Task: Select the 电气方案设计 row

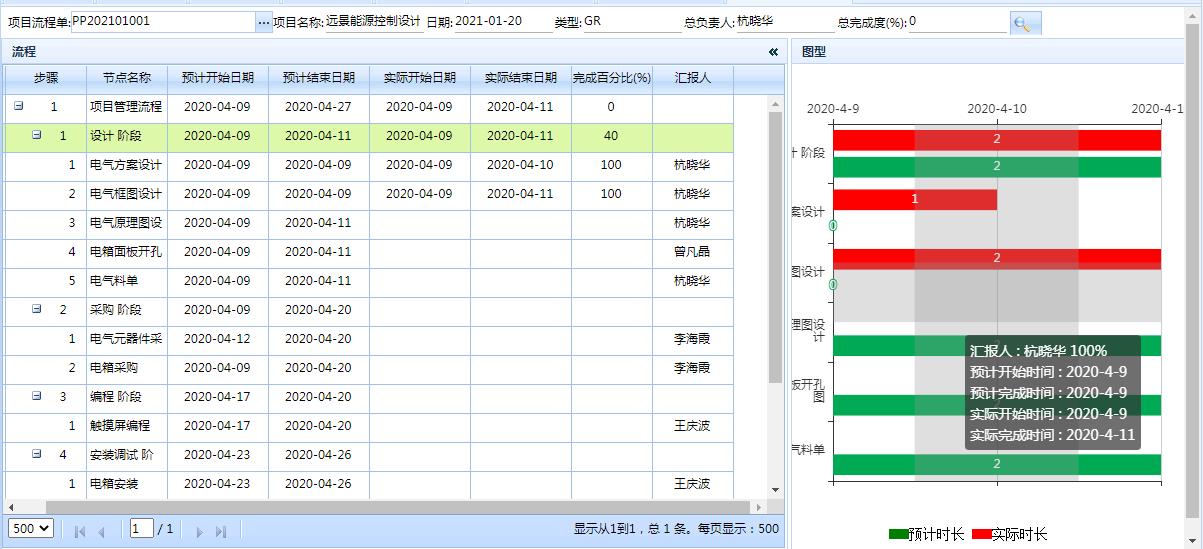Action: tap(369, 165)
